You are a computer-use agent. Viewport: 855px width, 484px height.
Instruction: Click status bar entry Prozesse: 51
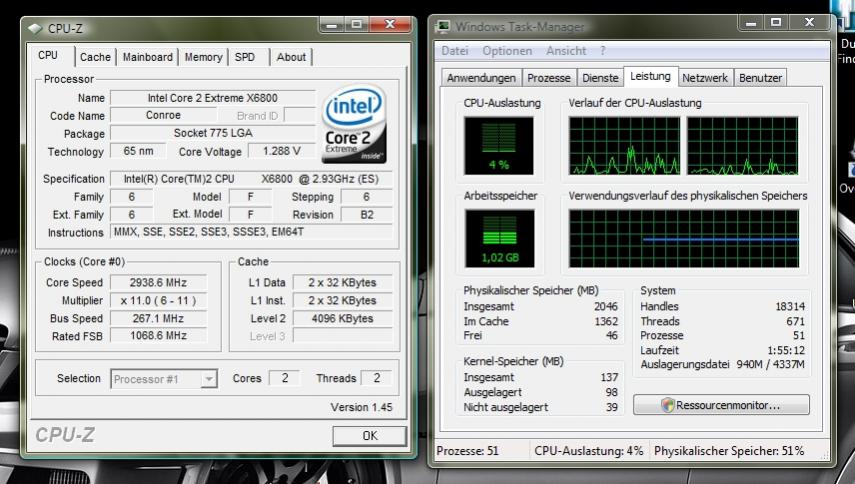[x=467, y=451]
